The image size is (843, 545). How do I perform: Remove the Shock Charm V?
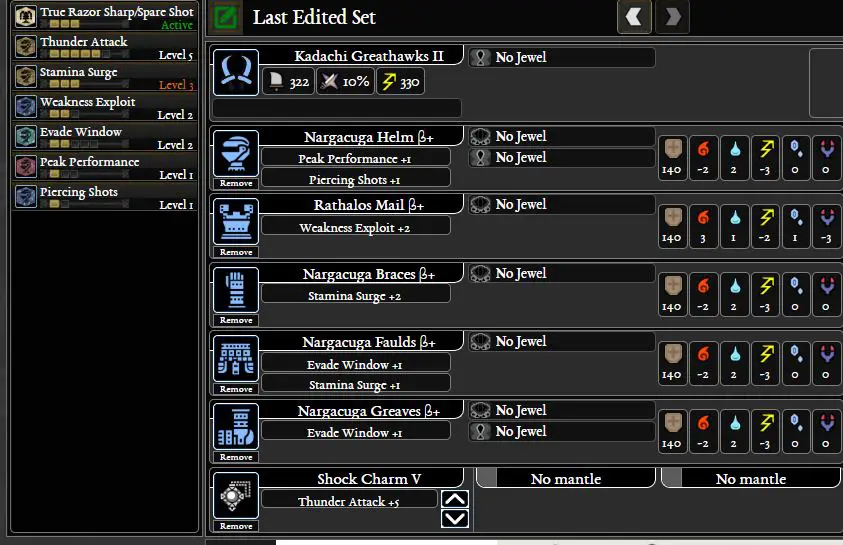[236, 526]
